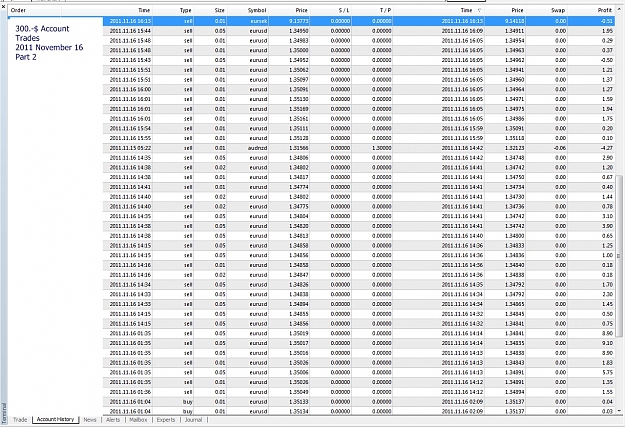This screenshot has height=427, width=625.
Task: Click close price 1.34986
Action: [x=514, y=119]
